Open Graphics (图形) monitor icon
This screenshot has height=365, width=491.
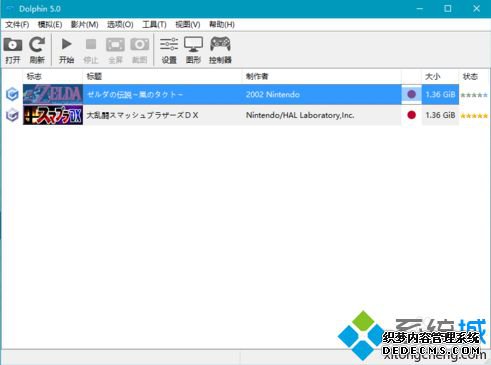point(193,50)
